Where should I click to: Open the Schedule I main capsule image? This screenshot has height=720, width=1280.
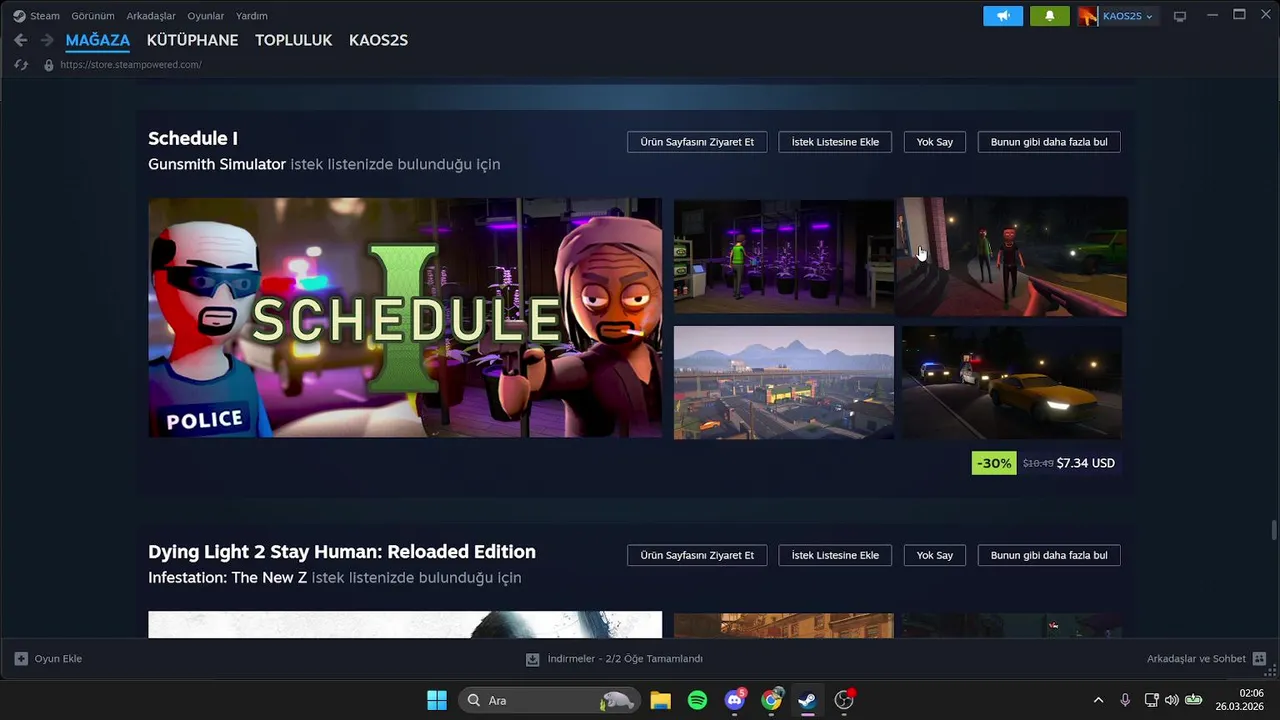coord(405,317)
